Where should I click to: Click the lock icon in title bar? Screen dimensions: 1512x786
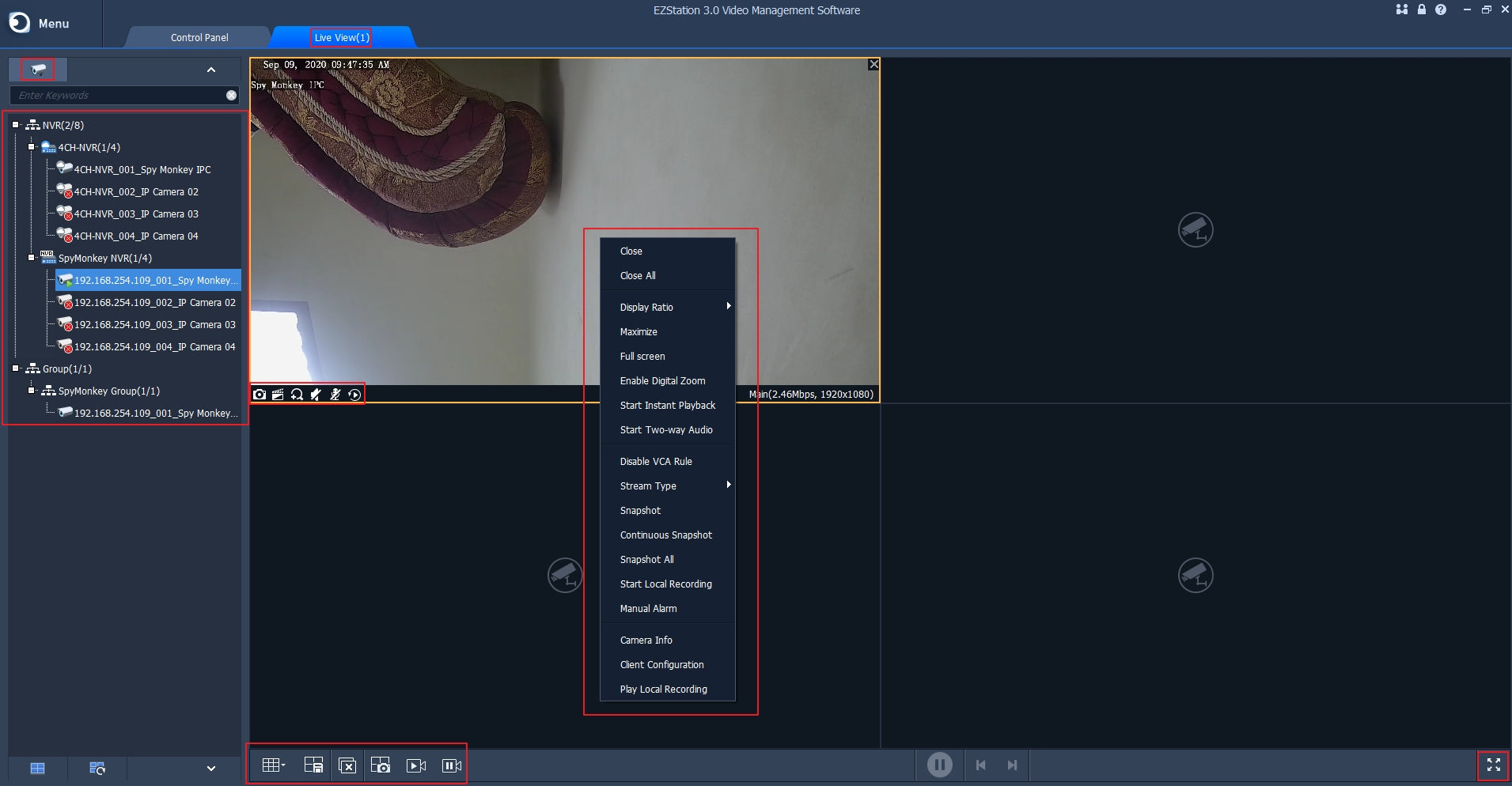(x=1421, y=9)
